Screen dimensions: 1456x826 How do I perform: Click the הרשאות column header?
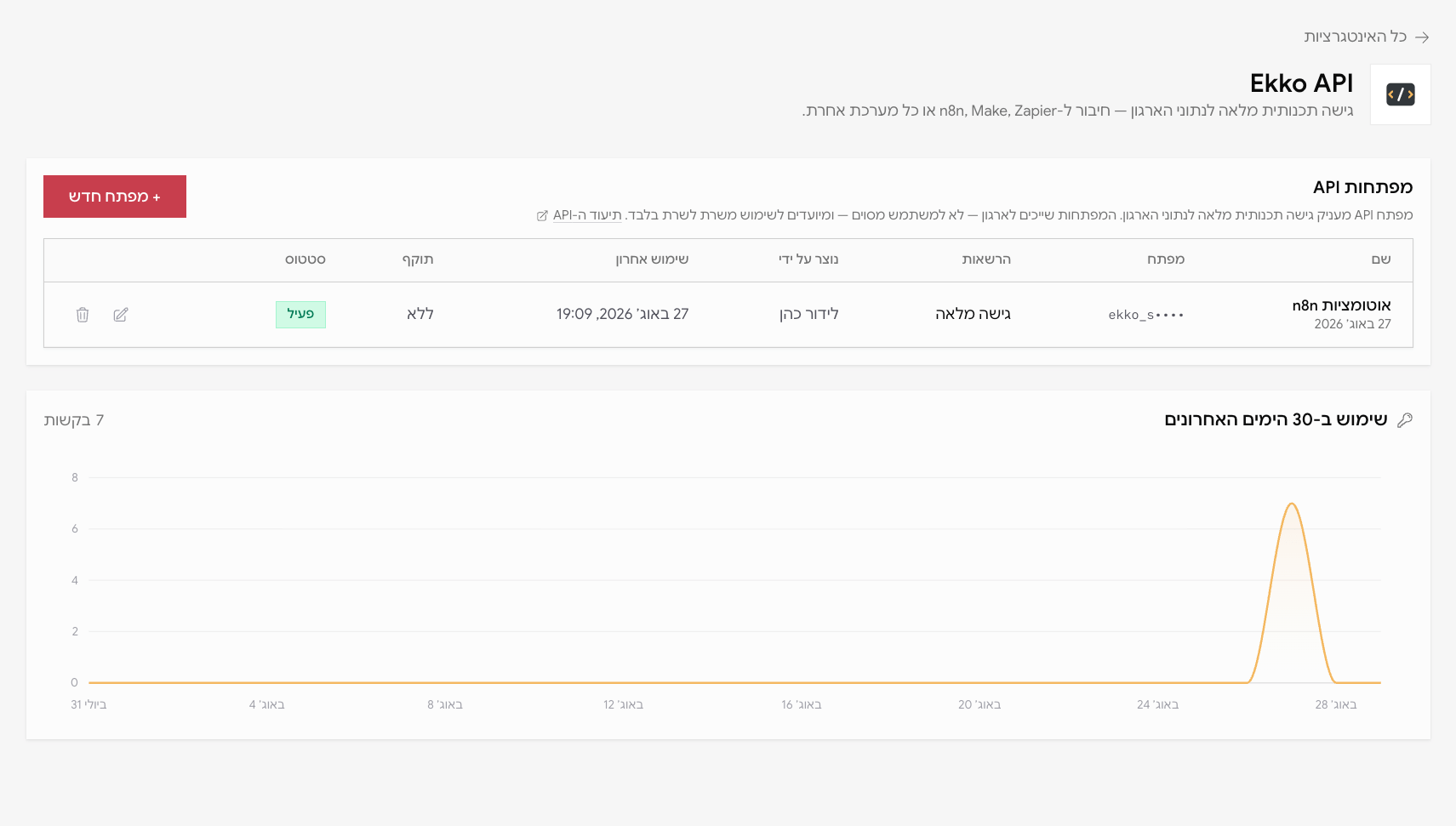(986, 259)
